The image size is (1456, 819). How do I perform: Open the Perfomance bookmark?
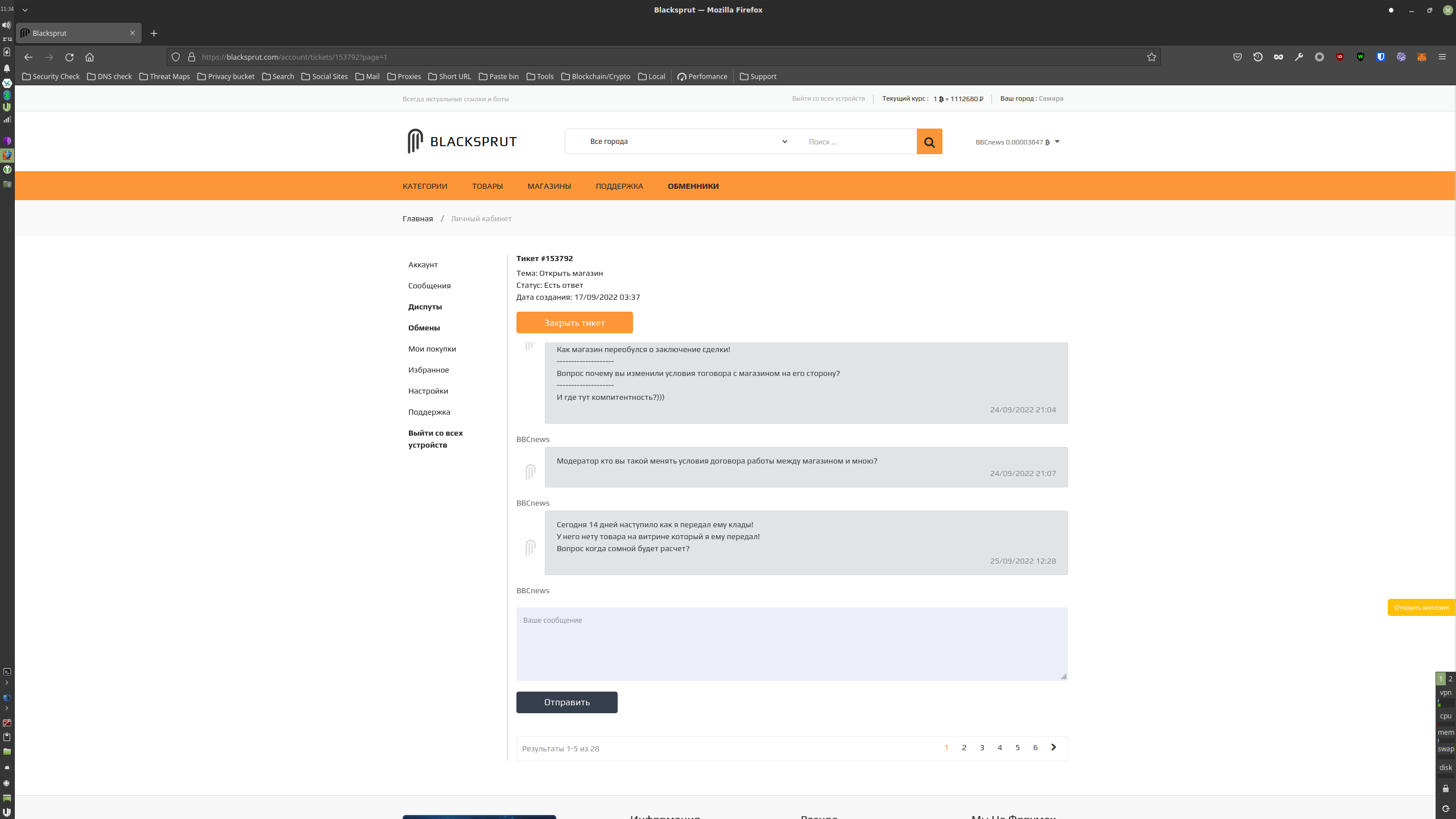pyautogui.click(x=702, y=76)
